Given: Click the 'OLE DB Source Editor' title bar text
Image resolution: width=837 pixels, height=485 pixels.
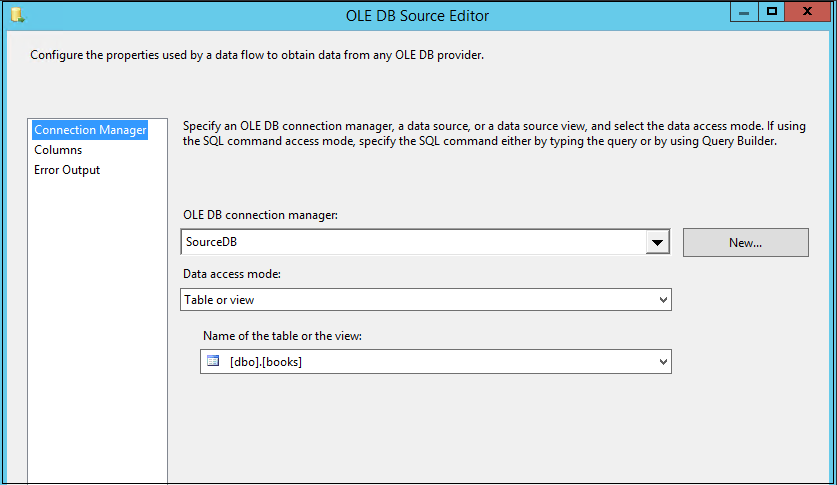Looking at the screenshot, I should point(418,15).
